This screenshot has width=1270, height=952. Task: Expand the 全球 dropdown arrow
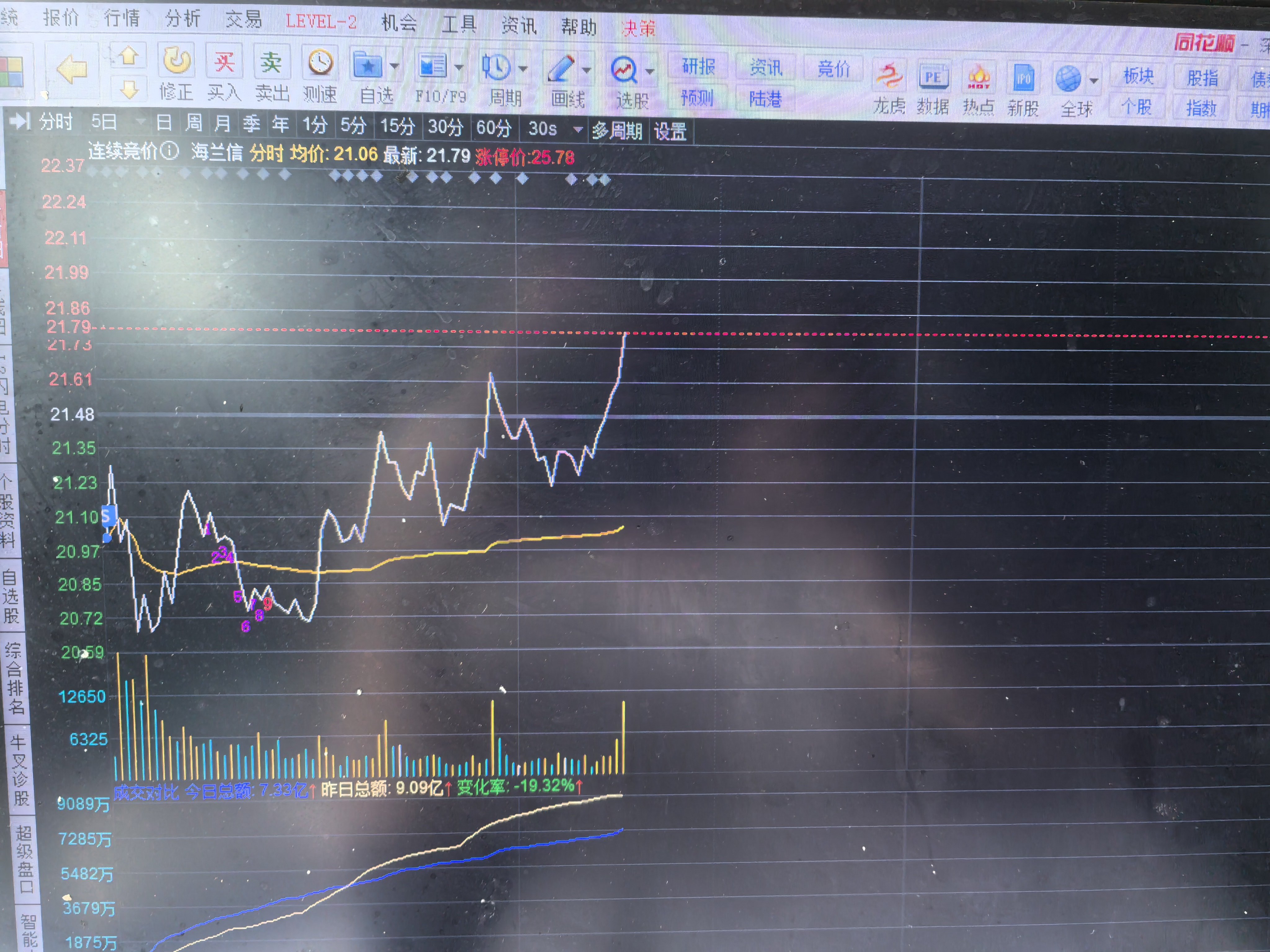1094,80
